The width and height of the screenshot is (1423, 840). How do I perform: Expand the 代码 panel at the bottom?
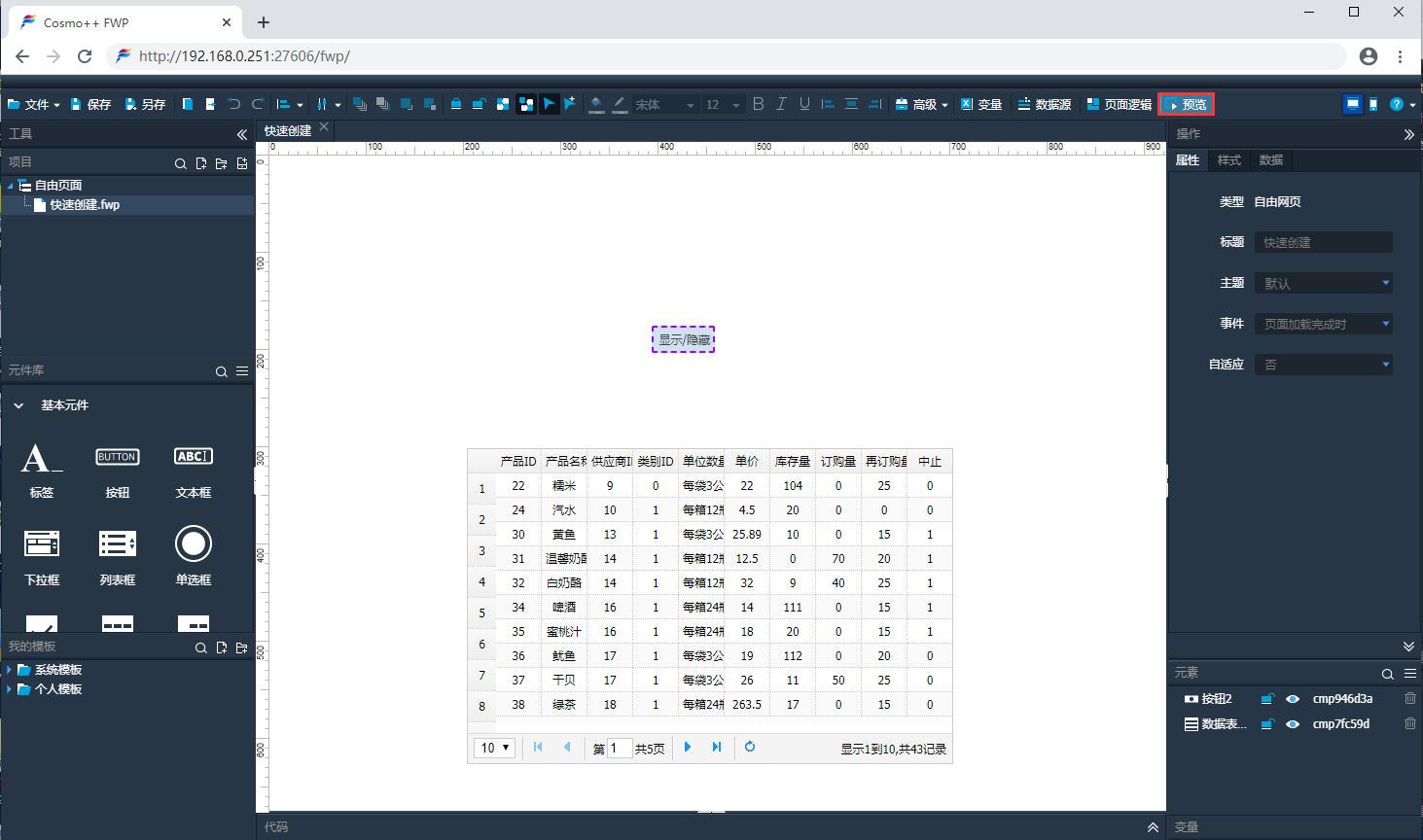click(1153, 827)
